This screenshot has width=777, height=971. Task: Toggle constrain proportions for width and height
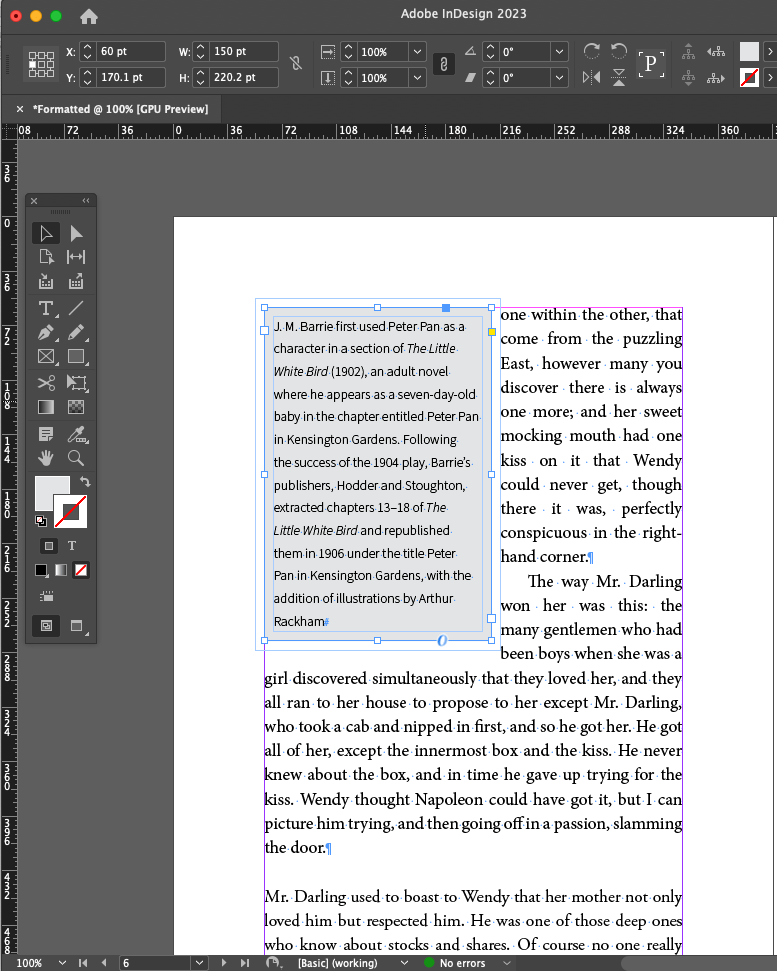[296, 63]
